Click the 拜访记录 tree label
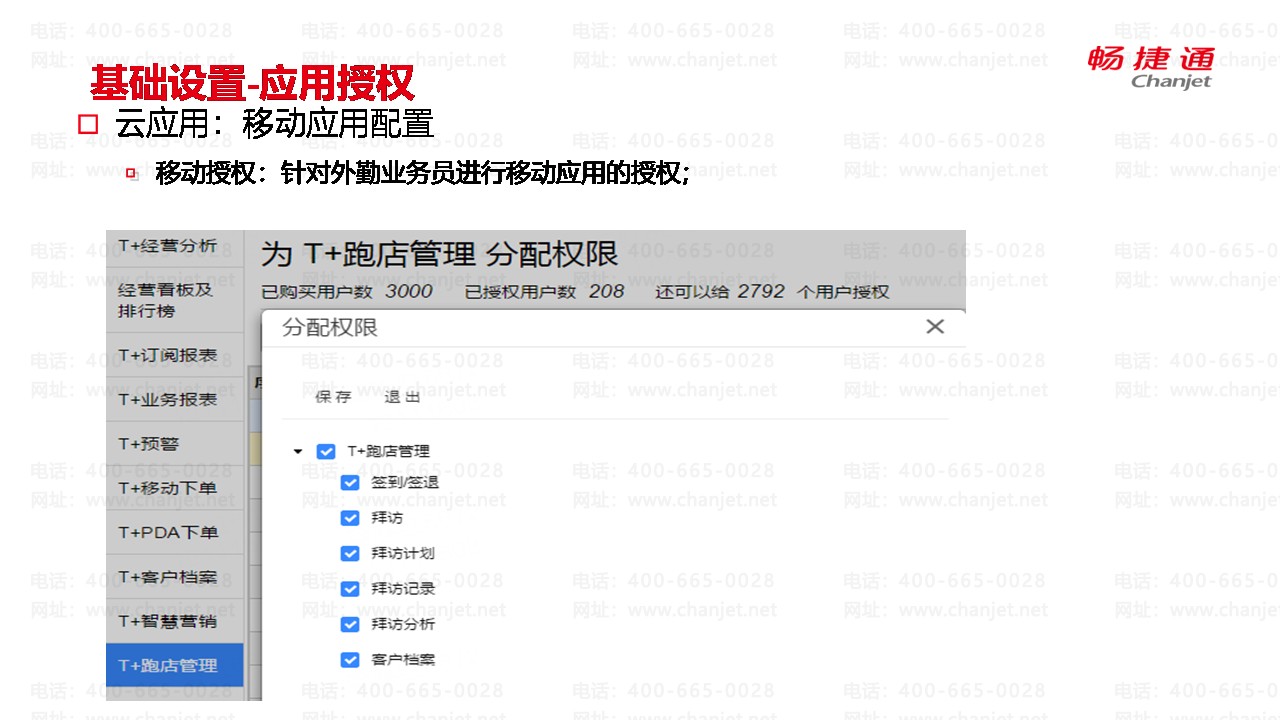1280x720 pixels. [403, 589]
